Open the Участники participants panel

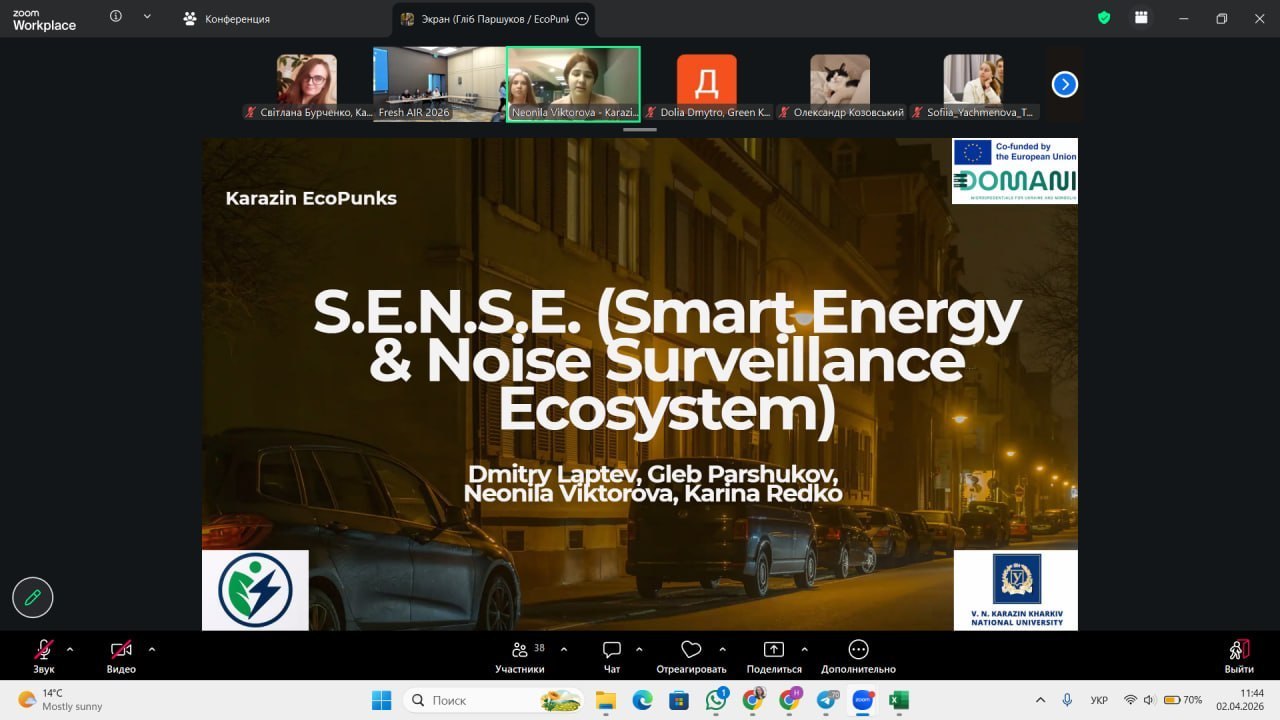coord(520,651)
